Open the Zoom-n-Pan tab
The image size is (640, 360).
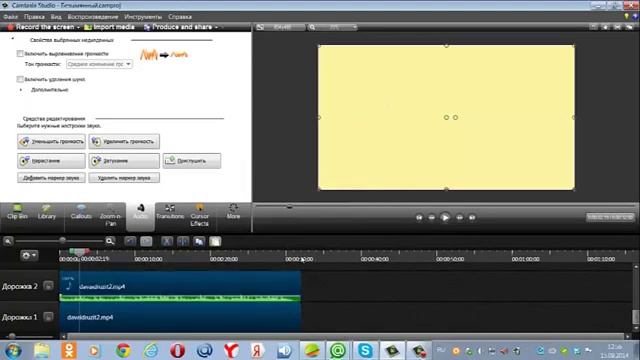pos(110,216)
